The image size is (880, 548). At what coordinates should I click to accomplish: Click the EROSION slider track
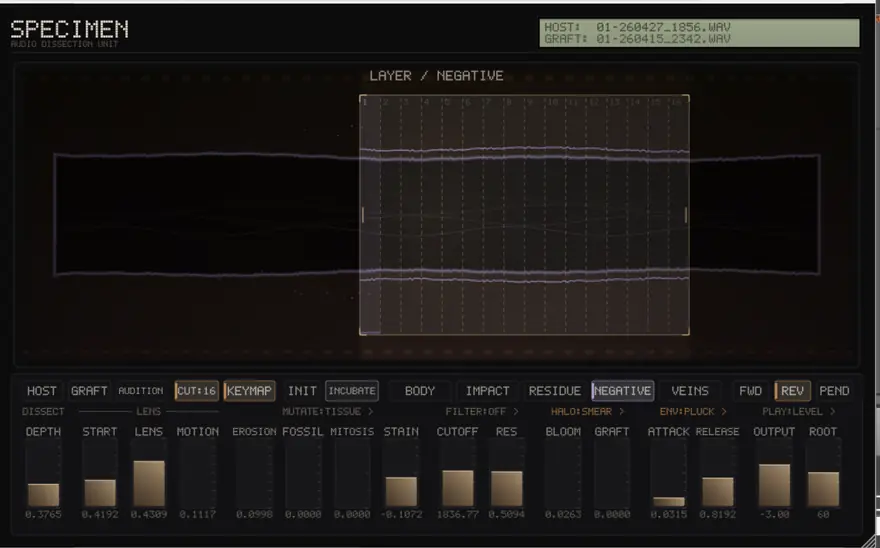tap(254, 474)
